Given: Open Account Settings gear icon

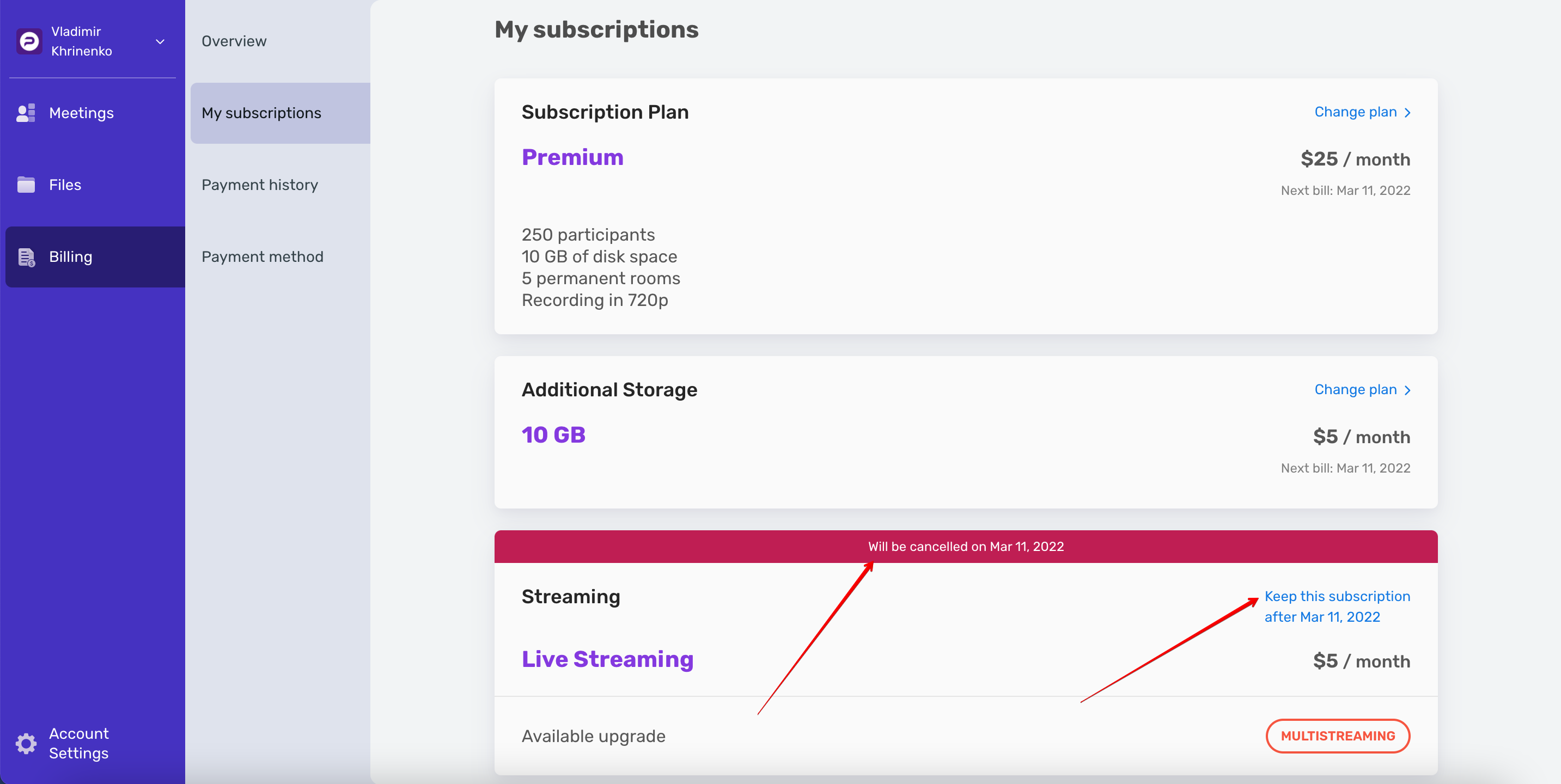Looking at the screenshot, I should click(26, 743).
